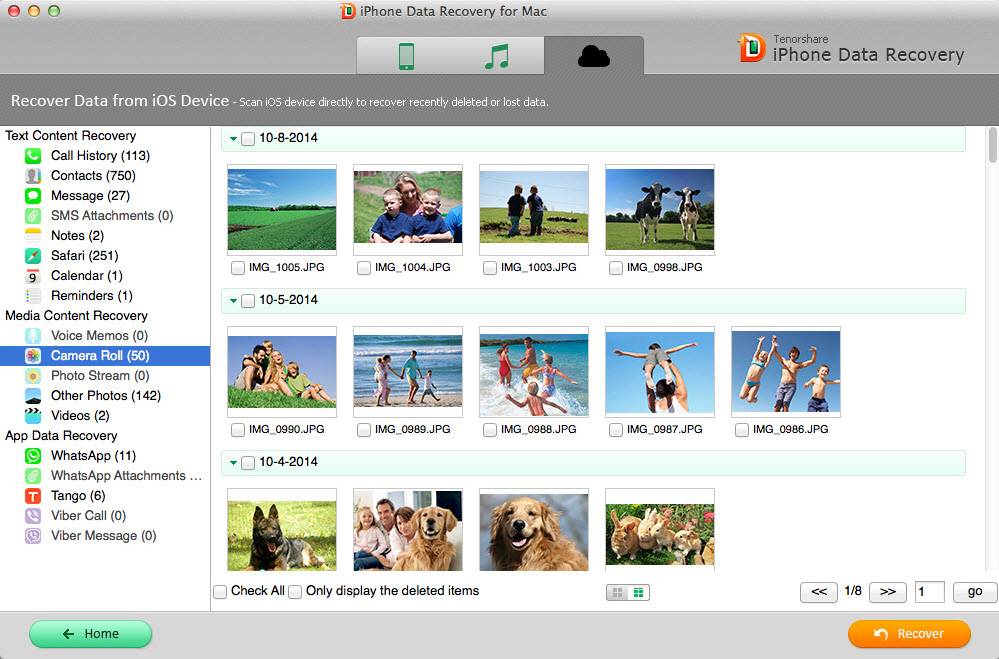Collapse the 10-4-2014 date section
The image size is (999, 659).
233,463
